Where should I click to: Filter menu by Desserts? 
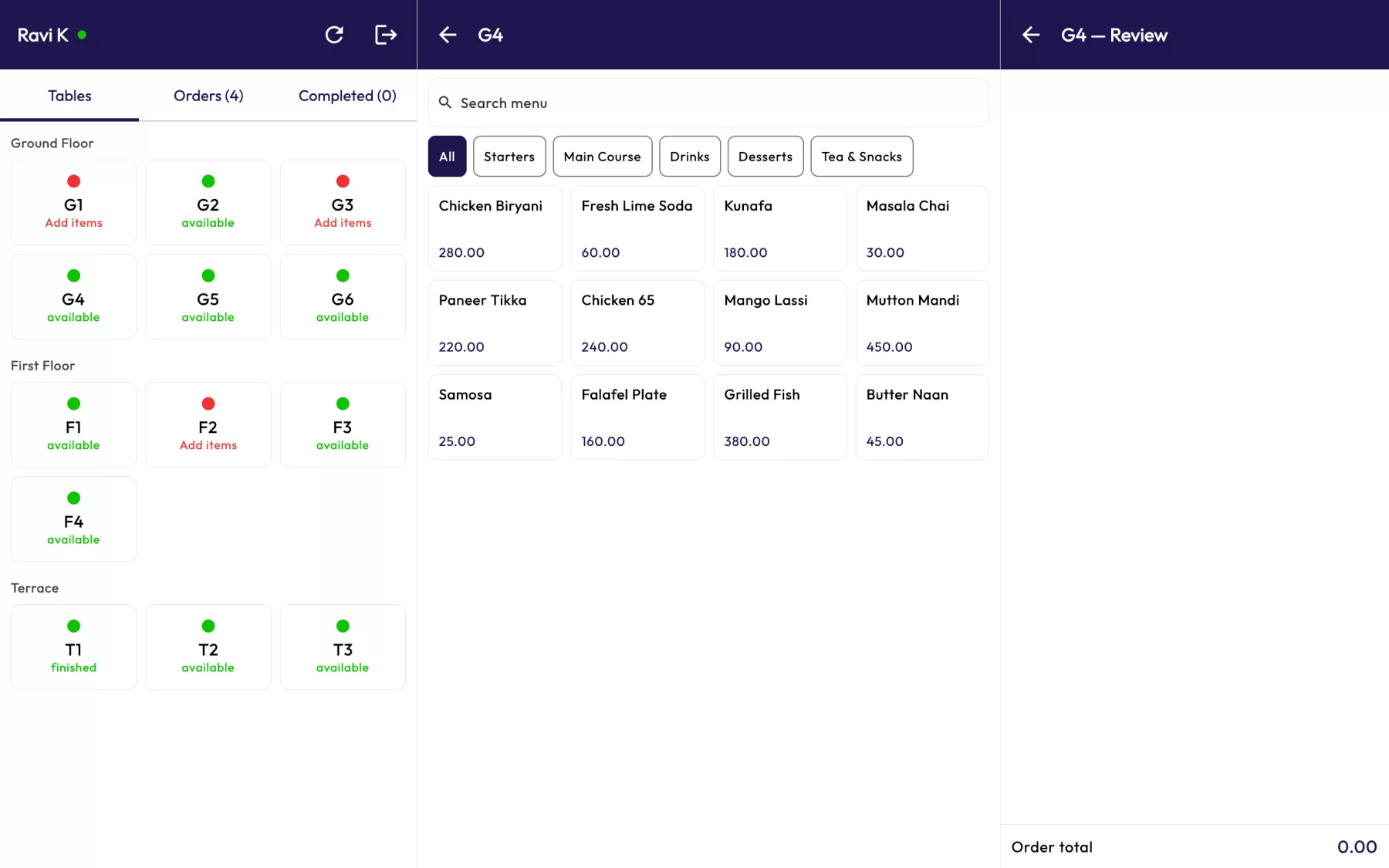coord(765,157)
